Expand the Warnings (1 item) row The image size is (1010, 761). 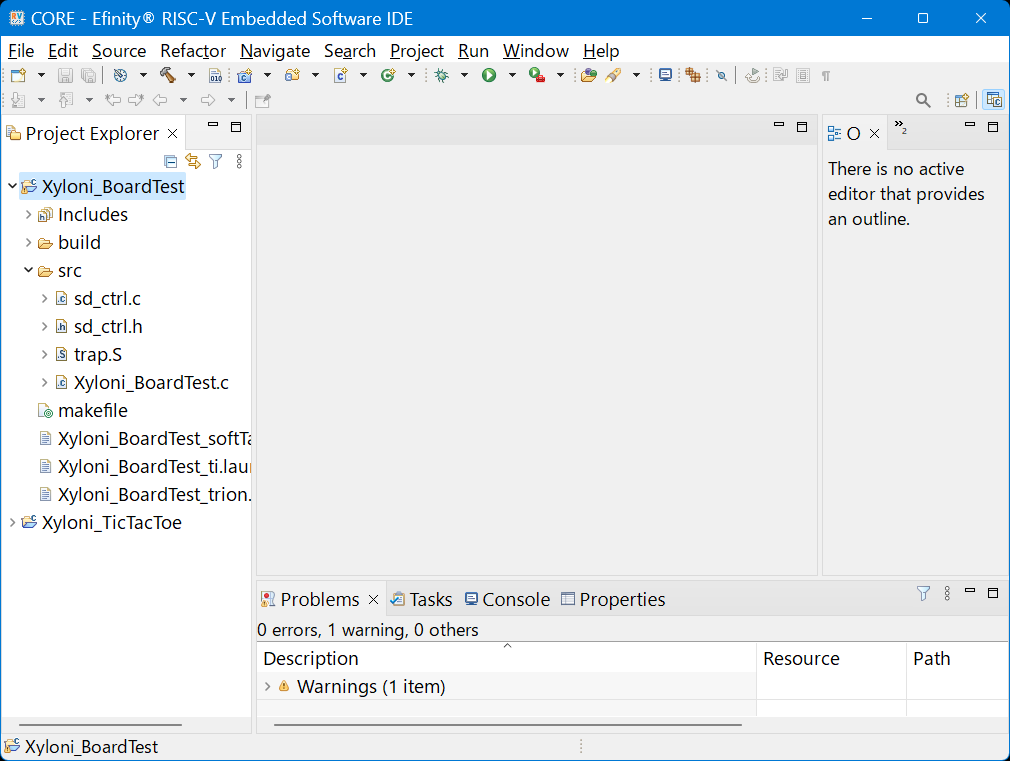pyautogui.click(x=267, y=686)
